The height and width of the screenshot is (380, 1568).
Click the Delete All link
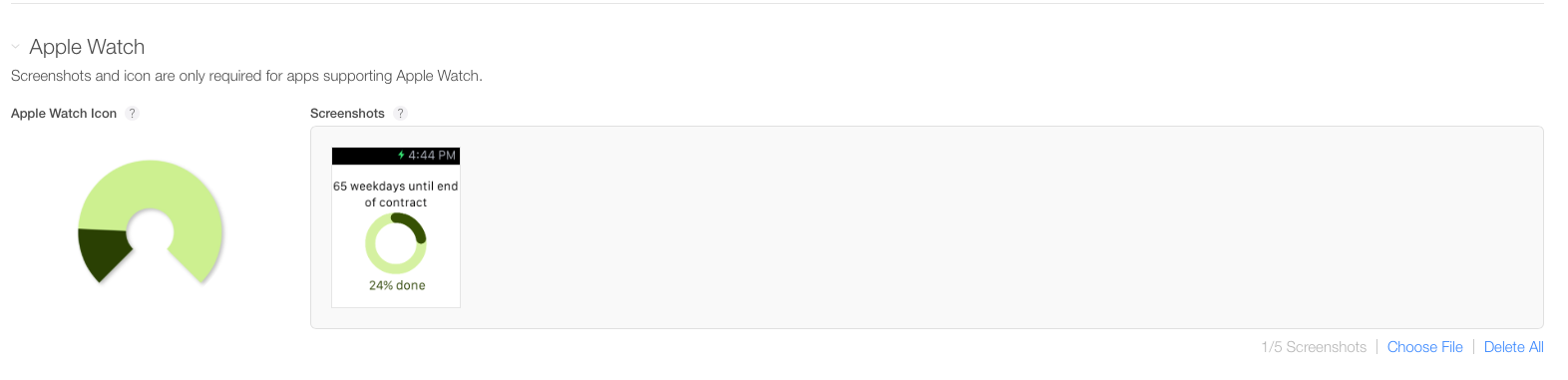pos(1513,347)
